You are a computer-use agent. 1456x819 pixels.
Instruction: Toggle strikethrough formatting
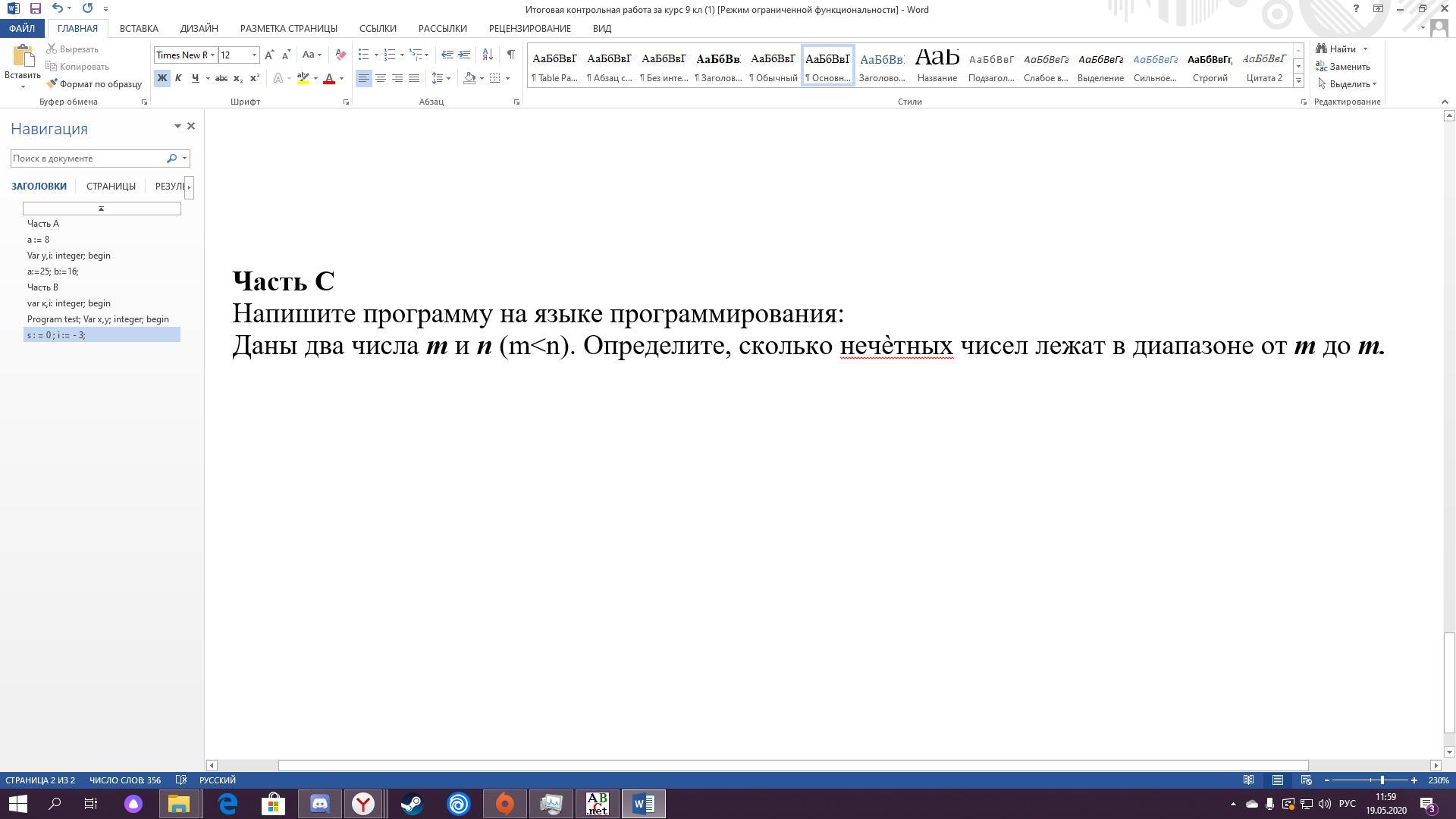(x=221, y=78)
